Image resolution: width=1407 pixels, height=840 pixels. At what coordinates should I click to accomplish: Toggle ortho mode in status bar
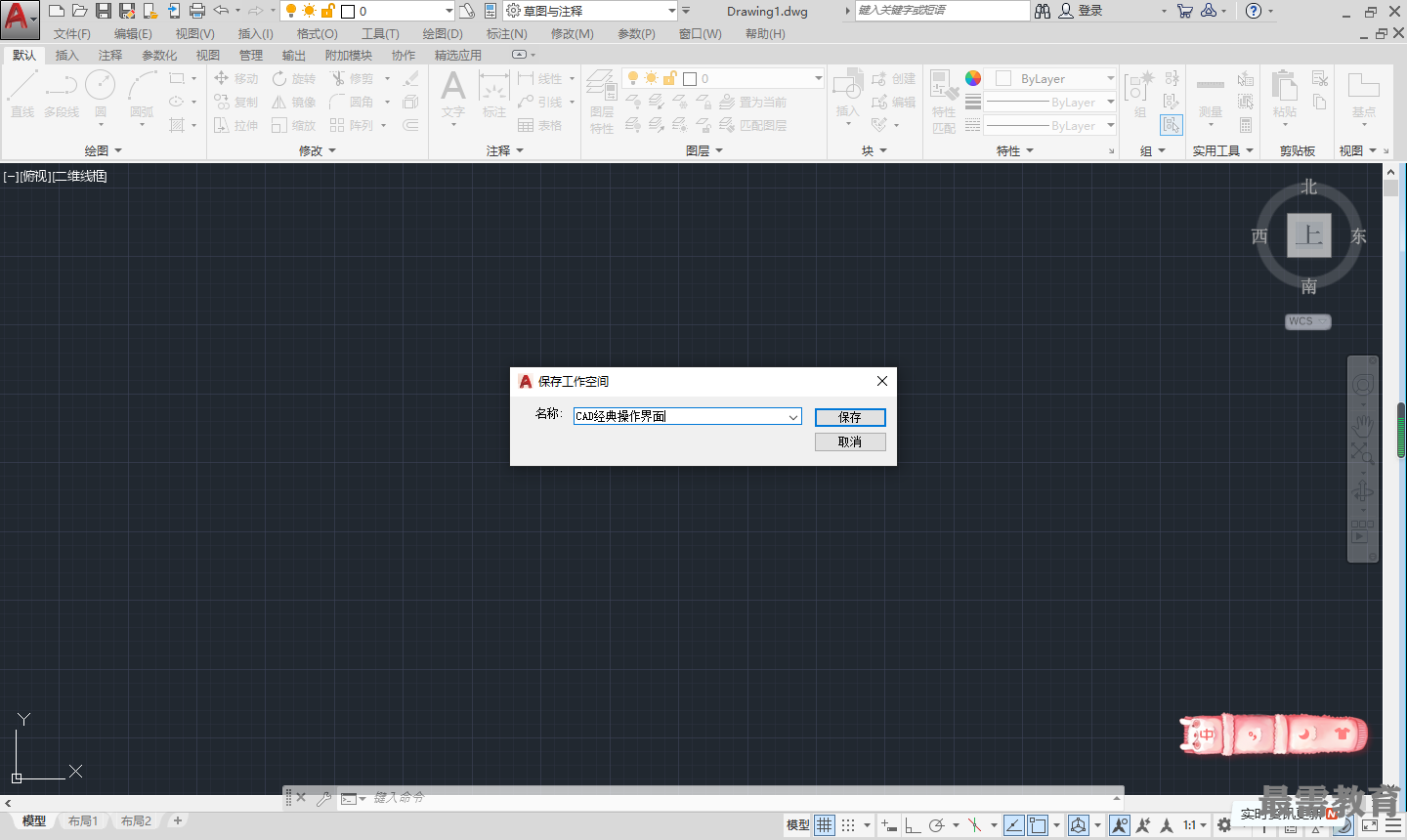click(x=913, y=825)
